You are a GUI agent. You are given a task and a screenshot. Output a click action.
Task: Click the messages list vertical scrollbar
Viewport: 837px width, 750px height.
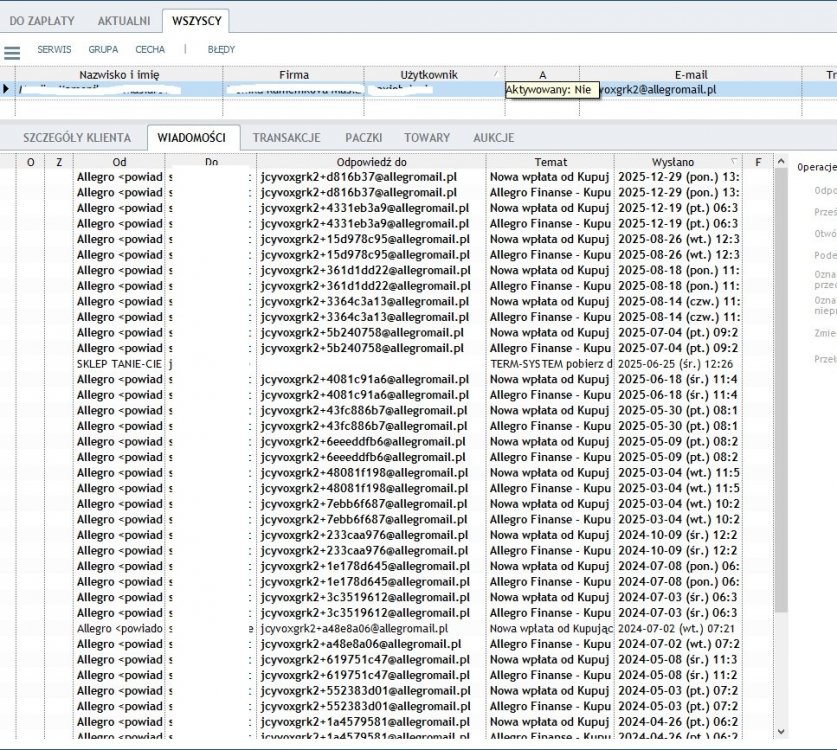783,400
